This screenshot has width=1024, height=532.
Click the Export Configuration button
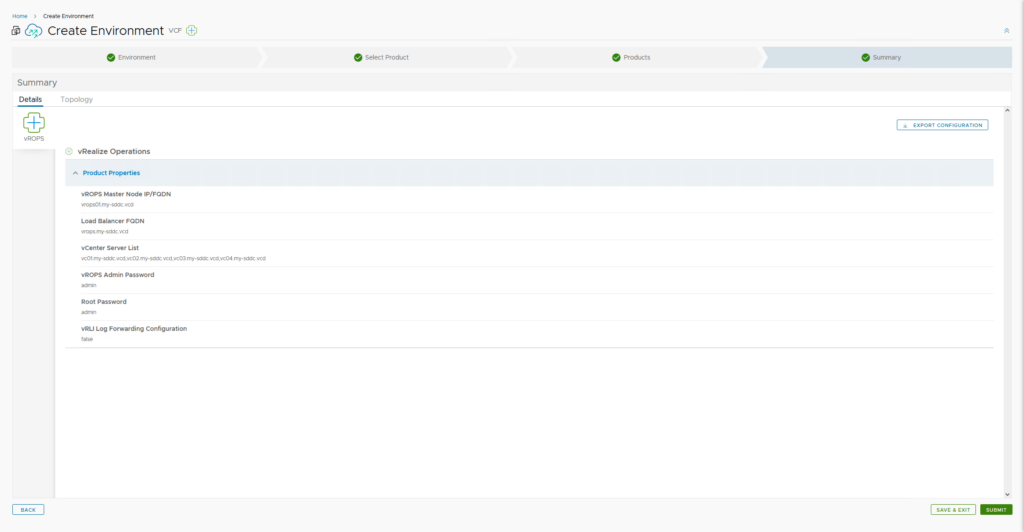point(942,125)
